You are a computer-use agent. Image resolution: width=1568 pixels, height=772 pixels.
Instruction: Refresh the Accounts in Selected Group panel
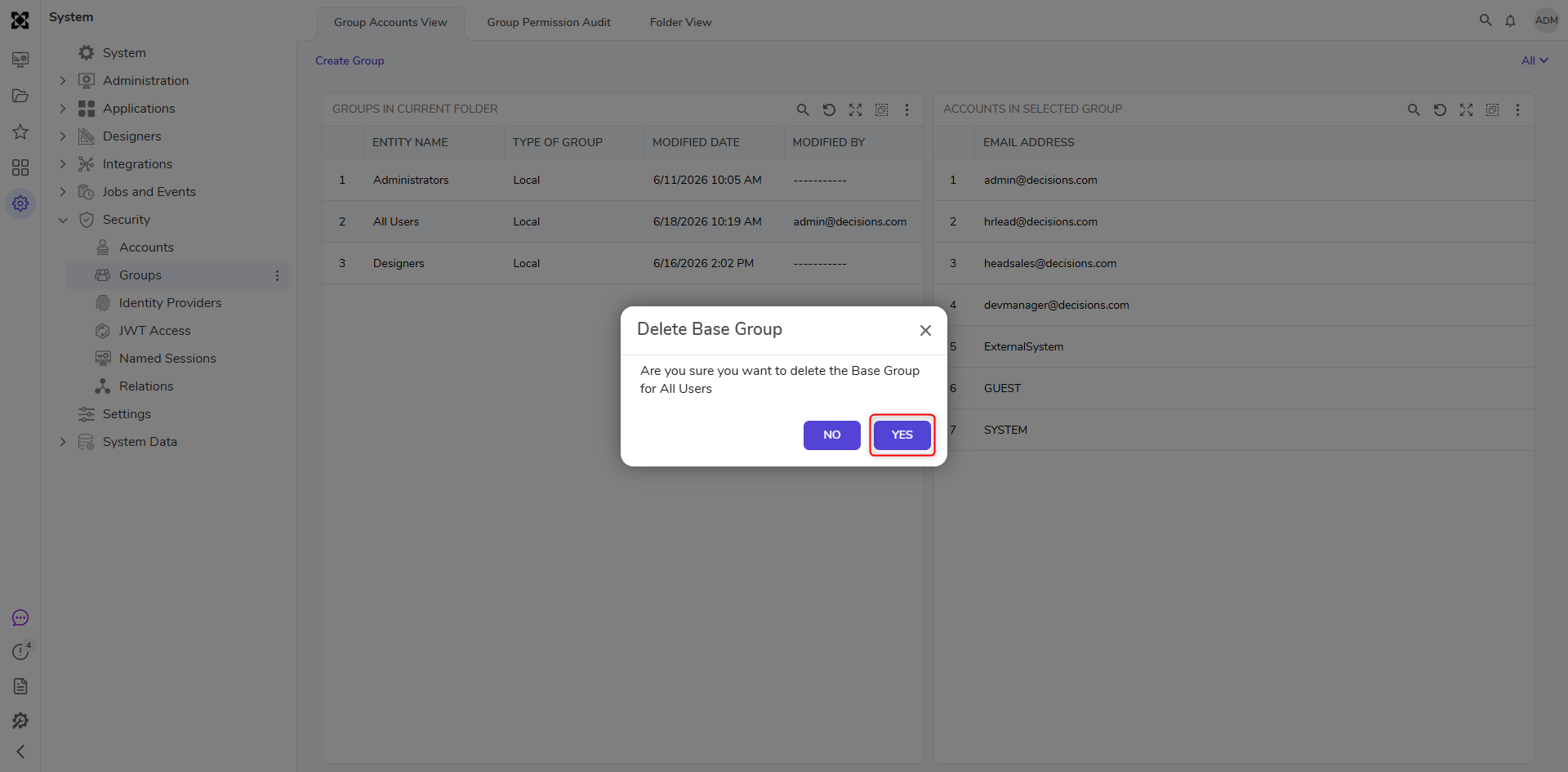1440,109
